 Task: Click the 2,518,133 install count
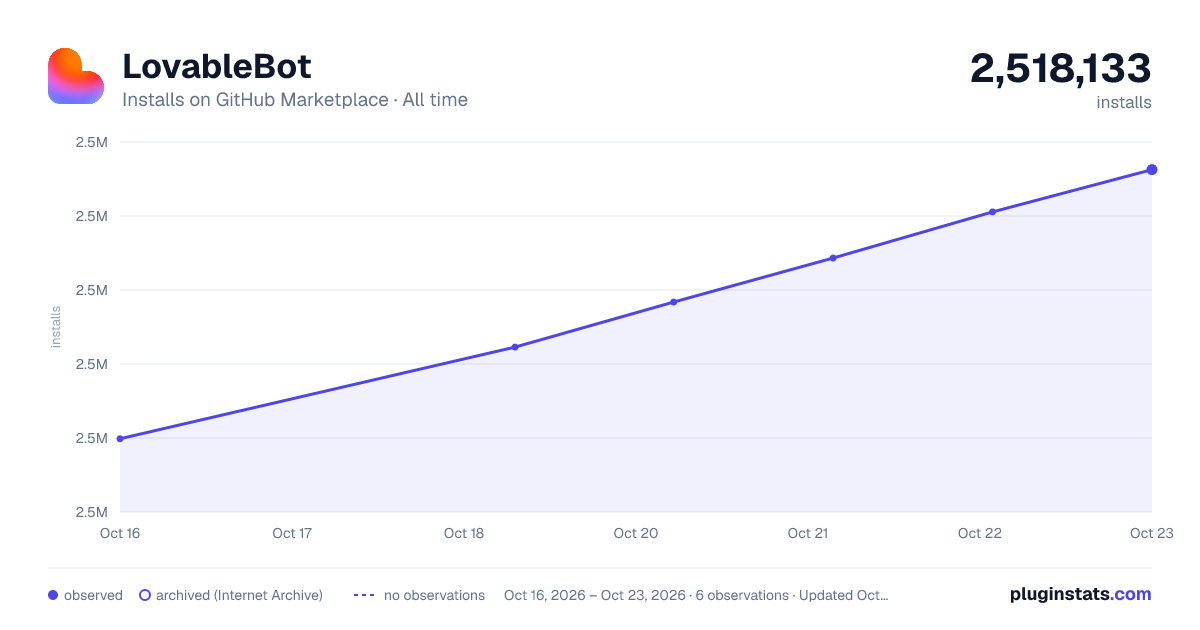click(1060, 68)
